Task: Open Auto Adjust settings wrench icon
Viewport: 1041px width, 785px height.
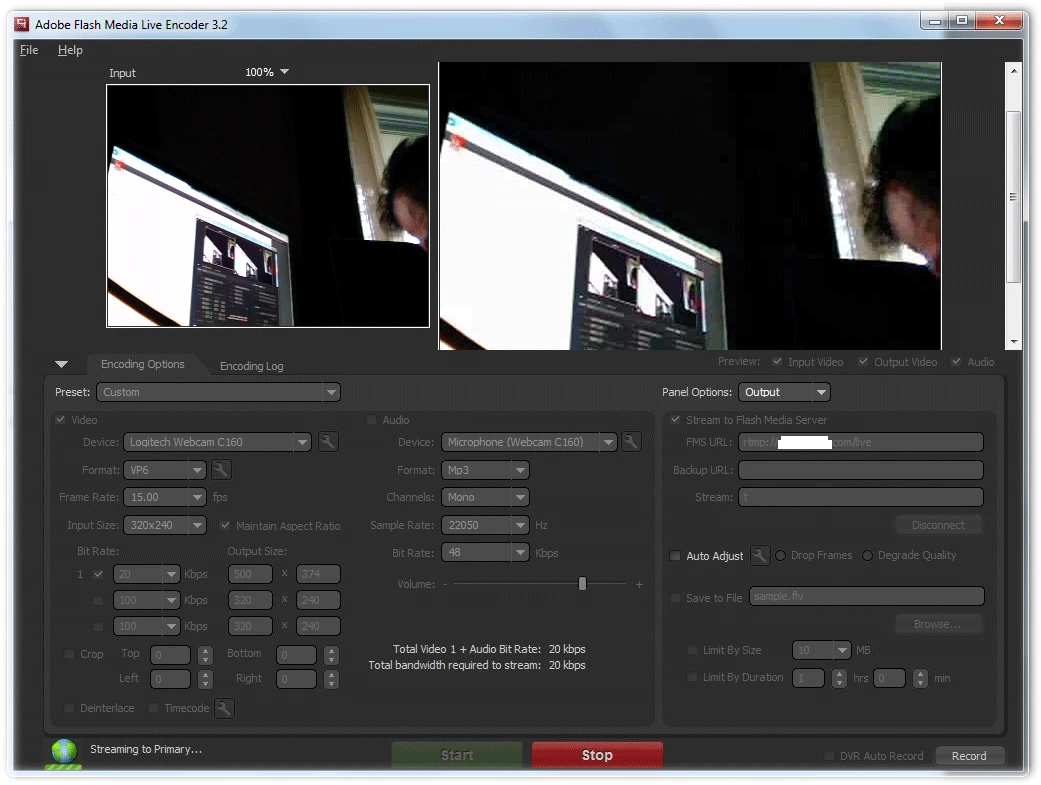Action: click(760, 555)
